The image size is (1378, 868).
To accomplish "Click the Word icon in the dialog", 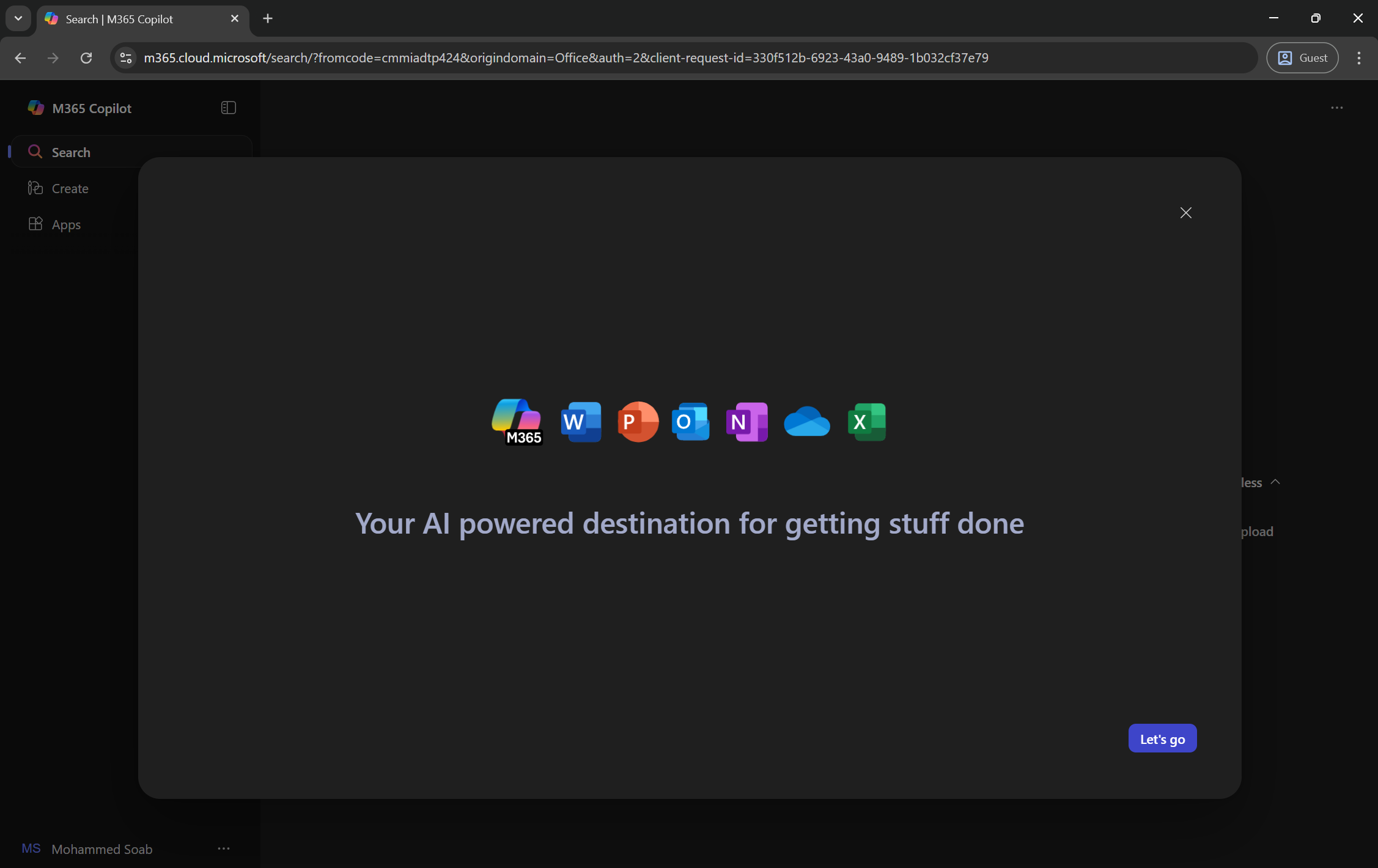I will click(x=581, y=422).
